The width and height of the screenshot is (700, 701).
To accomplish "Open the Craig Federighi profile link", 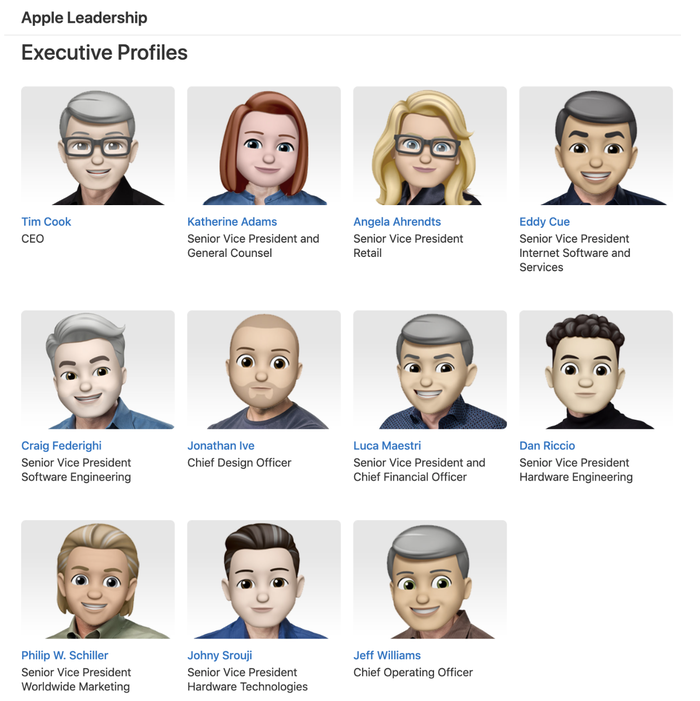I will pos(61,446).
